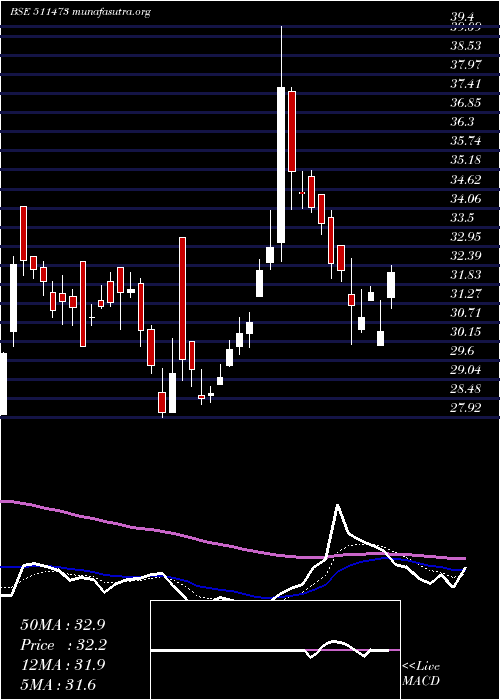The image size is (500, 700).
Task: Select the 27.92 price axis label
Action: 465,408
